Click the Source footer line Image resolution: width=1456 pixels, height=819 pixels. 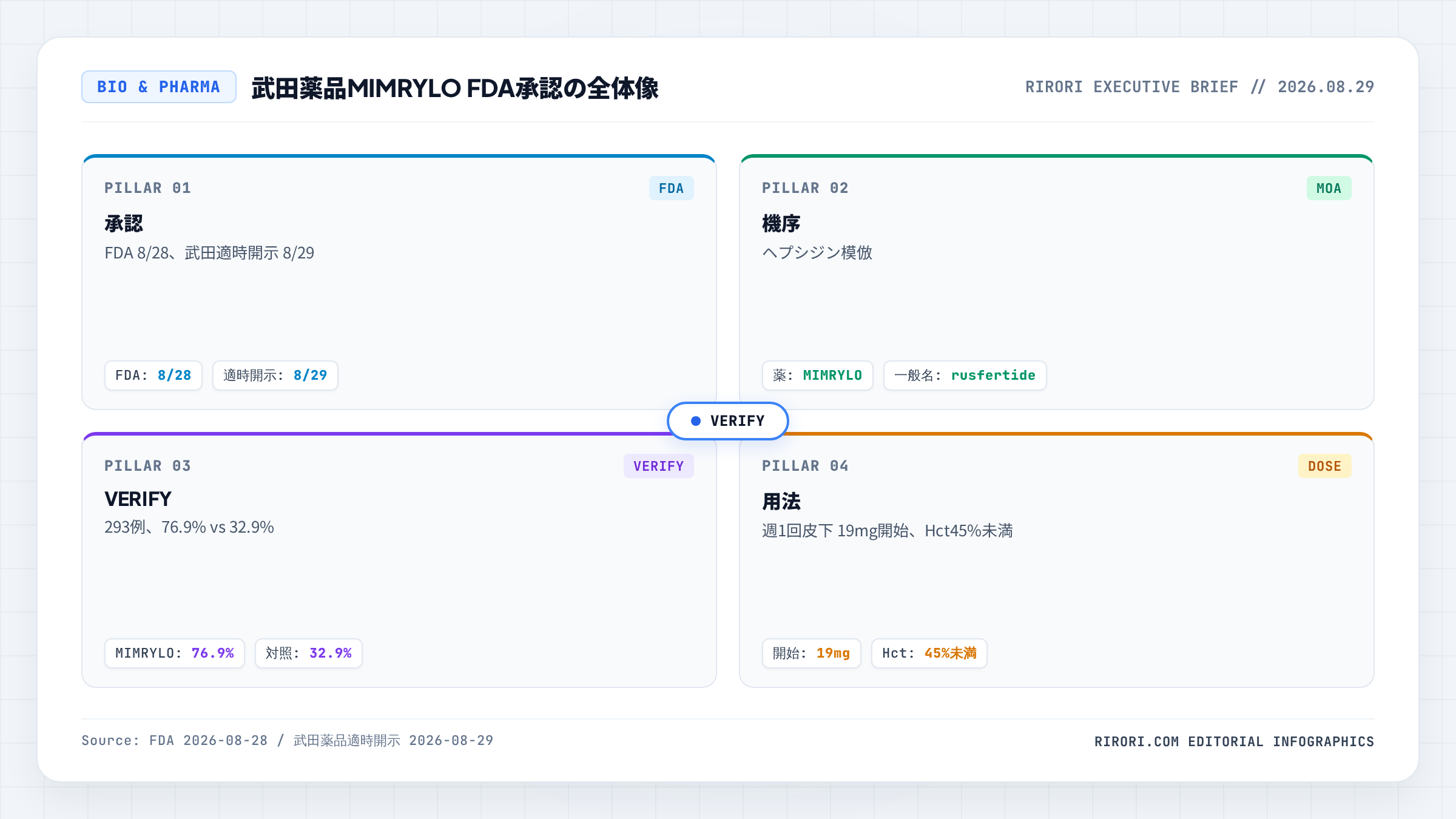288,741
